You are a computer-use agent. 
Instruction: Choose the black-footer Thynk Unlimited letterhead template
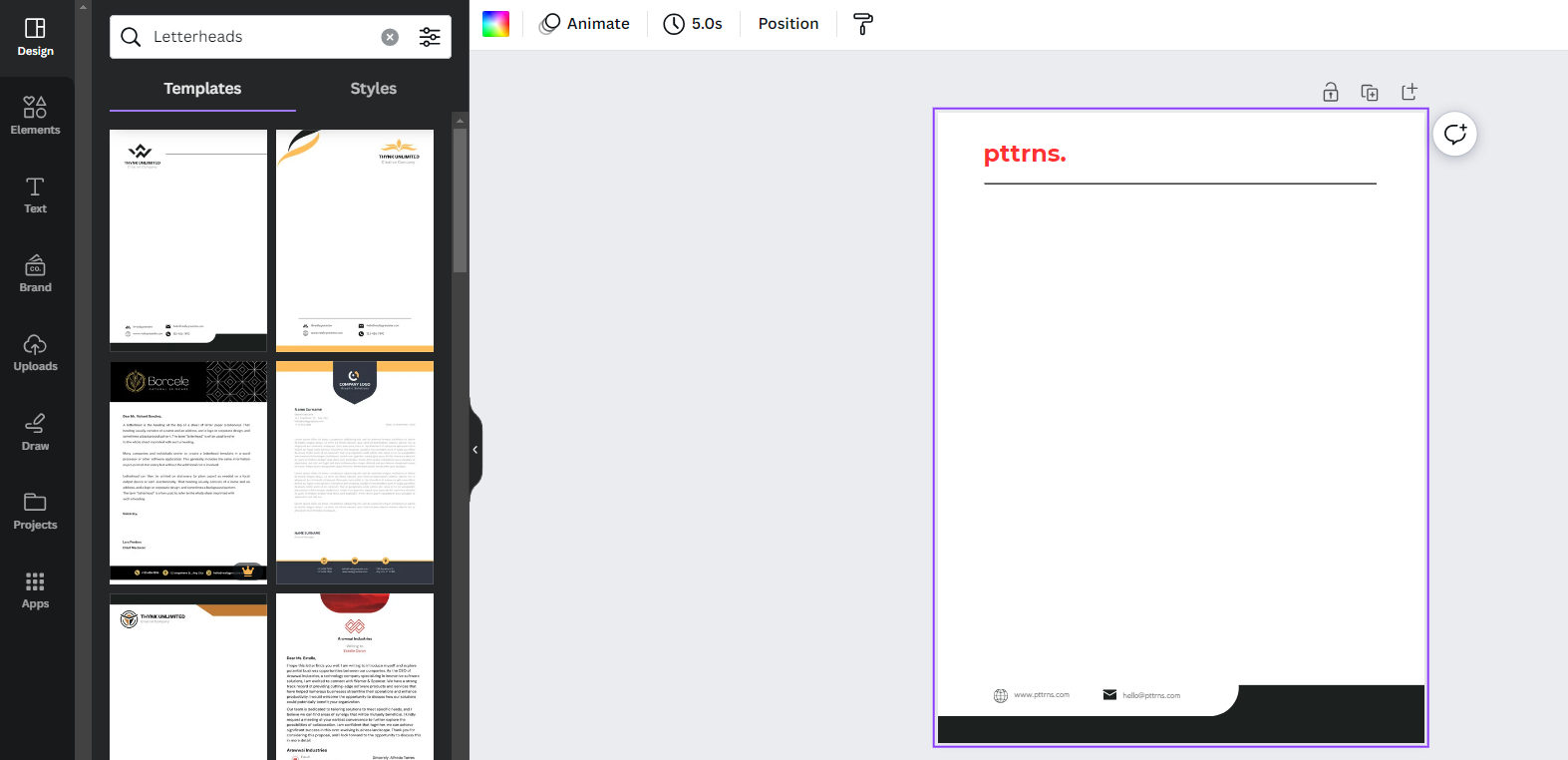[x=188, y=240]
